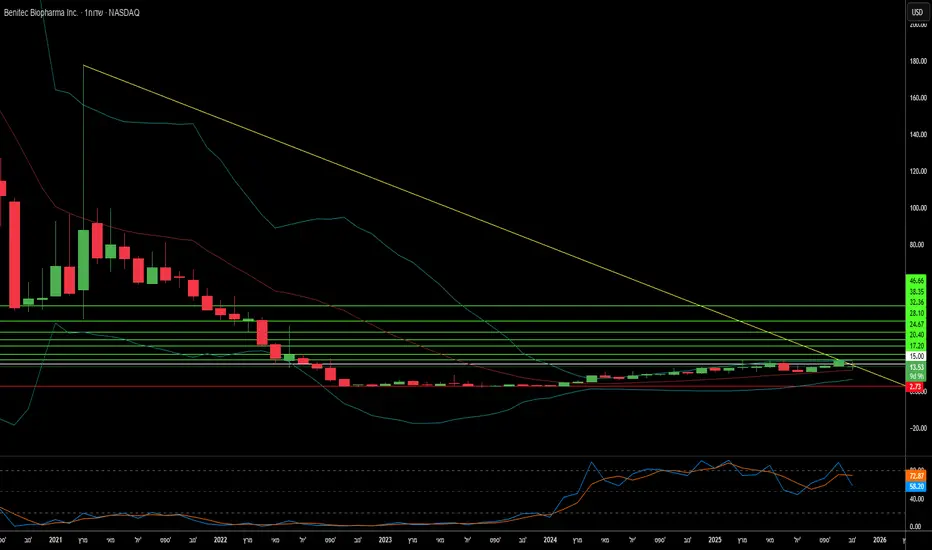This screenshot has width=932, height=550.
Task: Select the 13.53 current price label
Action: pos(916,368)
